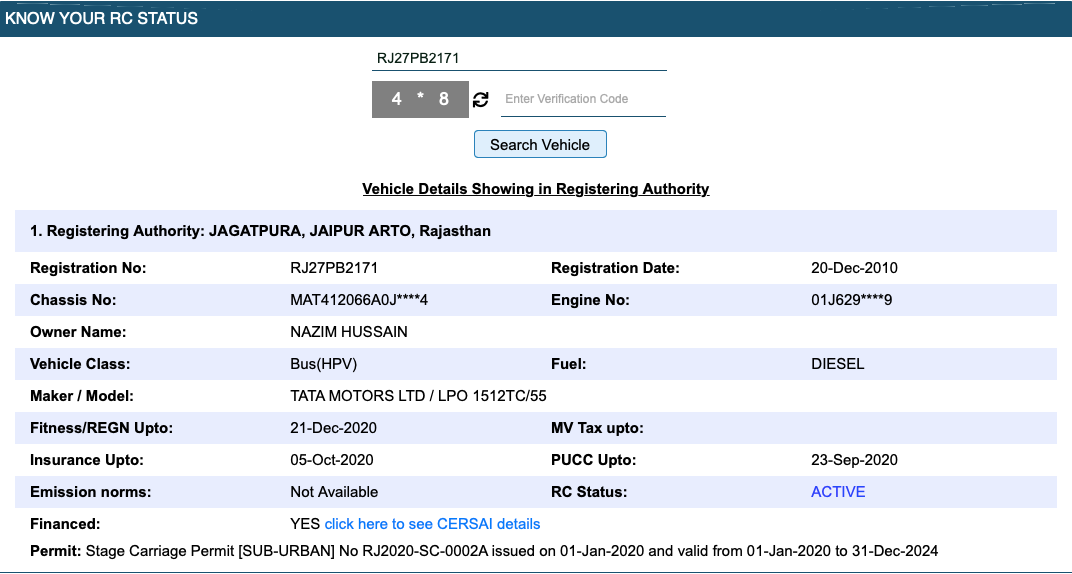Click the Vehicle Details Showing in Registering Authority heading

(x=535, y=189)
